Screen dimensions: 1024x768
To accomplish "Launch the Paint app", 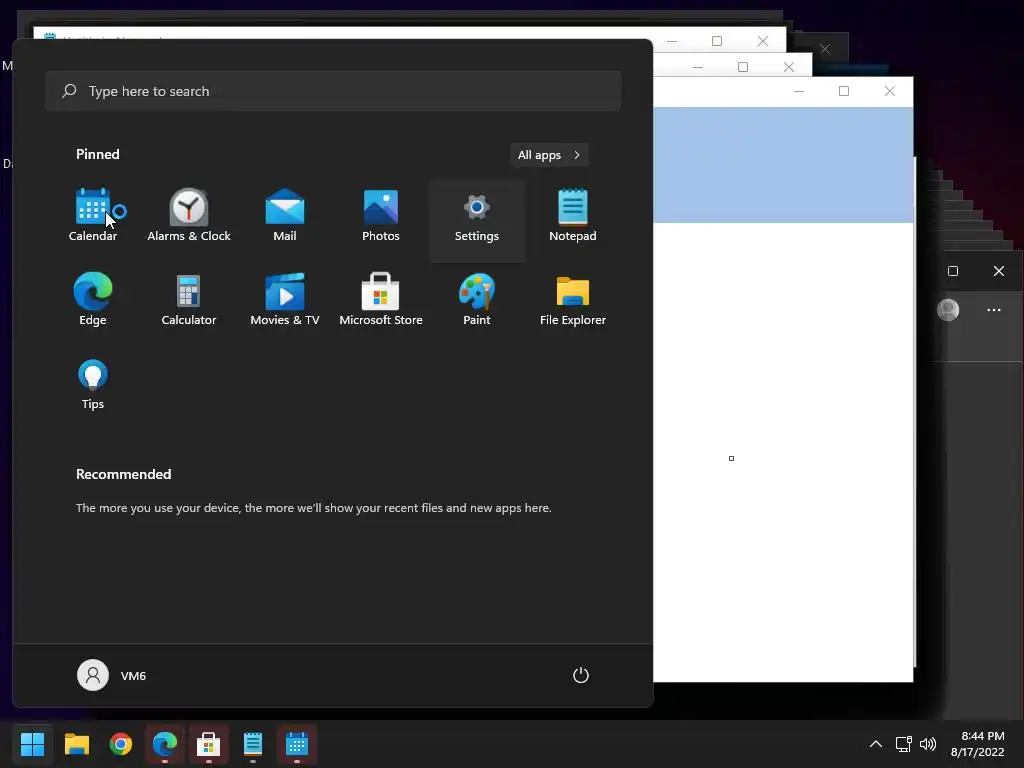I will coord(477,300).
